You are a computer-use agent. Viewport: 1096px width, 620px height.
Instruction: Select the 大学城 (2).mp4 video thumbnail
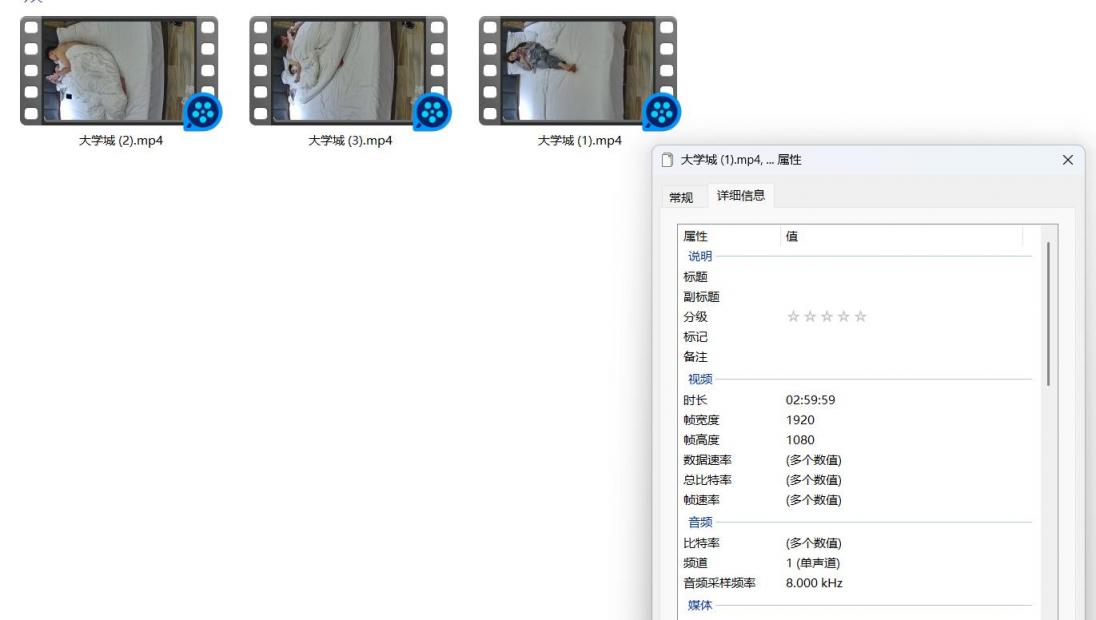click(119, 71)
